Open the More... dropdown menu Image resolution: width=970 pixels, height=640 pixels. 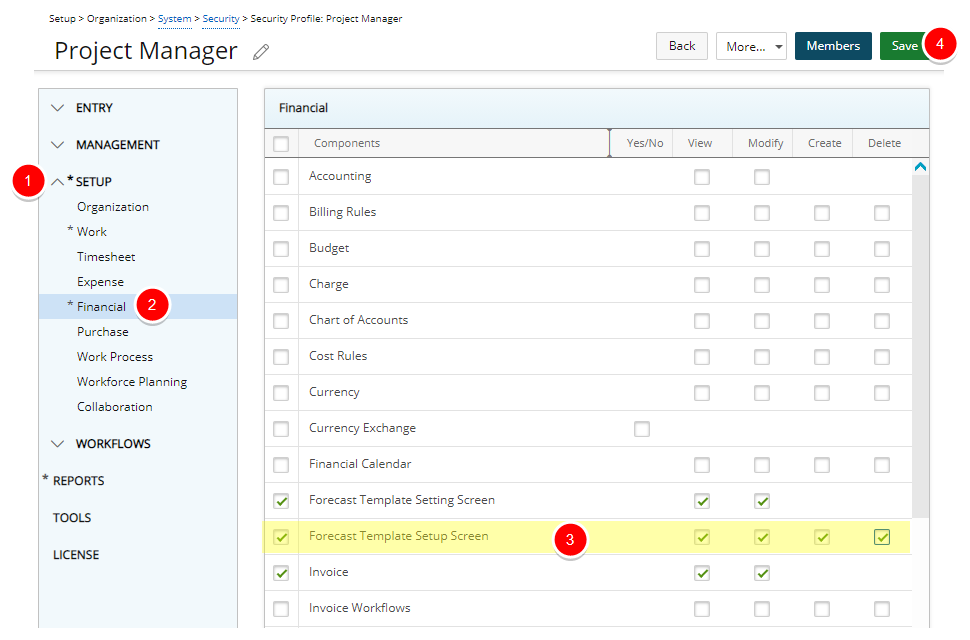pos(751,46)
